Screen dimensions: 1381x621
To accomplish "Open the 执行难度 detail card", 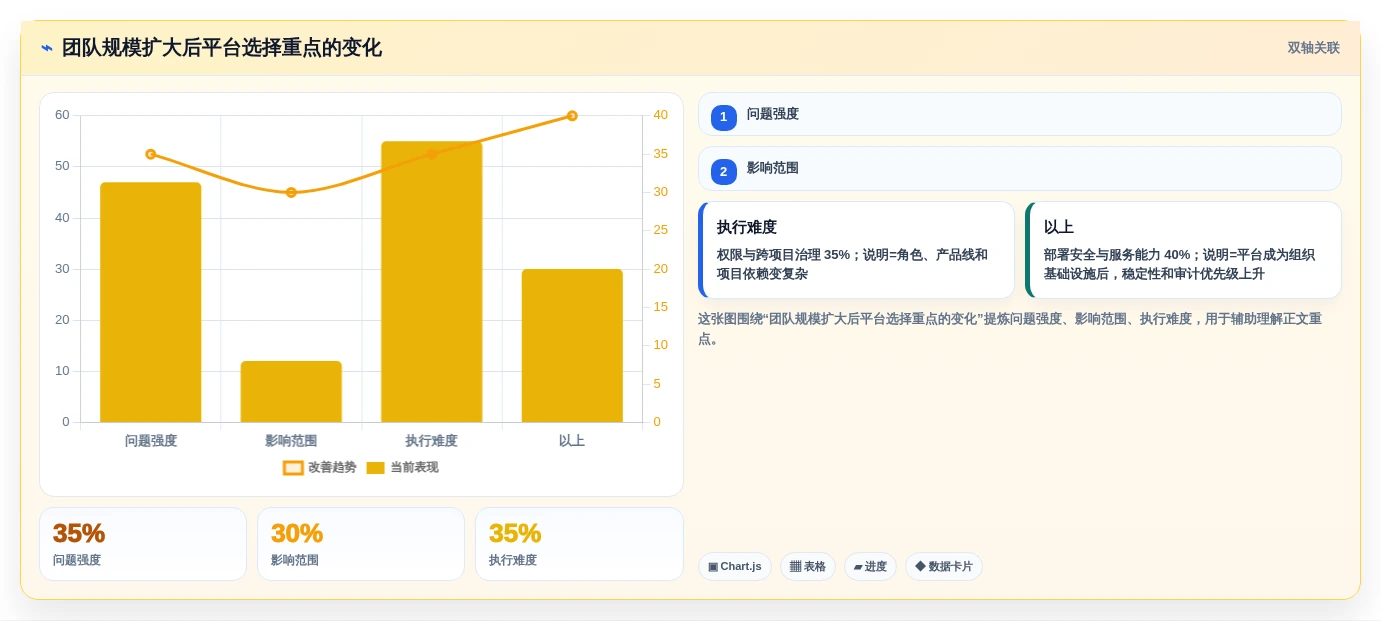I will click(856, 250).
